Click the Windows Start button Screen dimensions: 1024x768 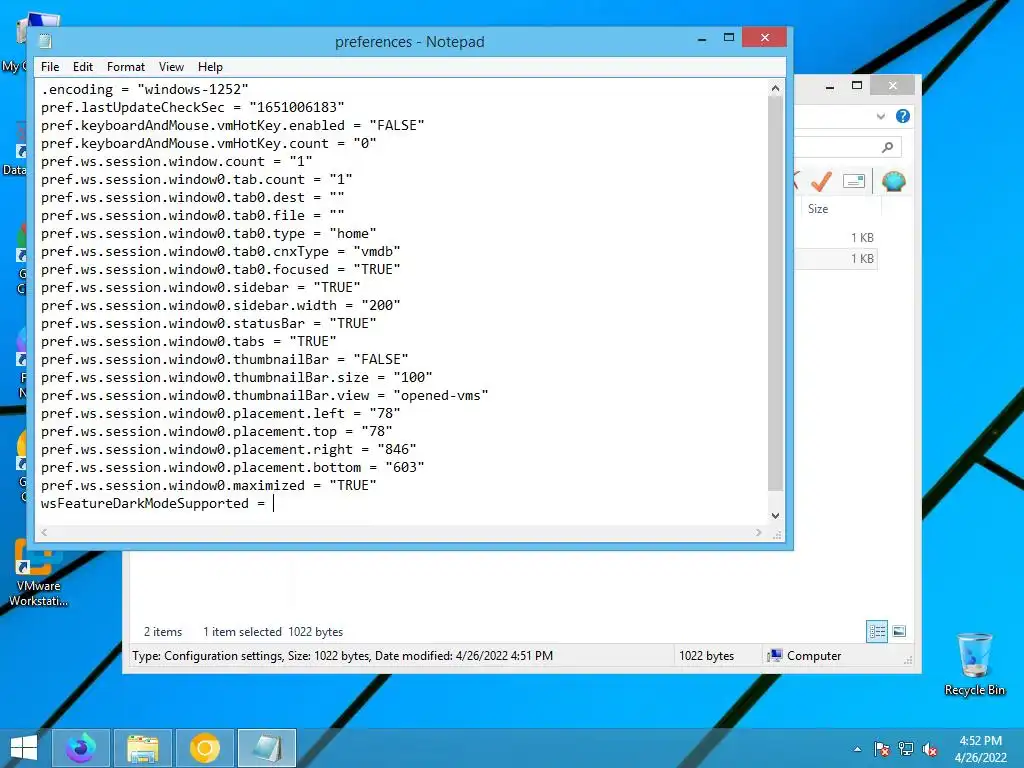tap(24, 748)
